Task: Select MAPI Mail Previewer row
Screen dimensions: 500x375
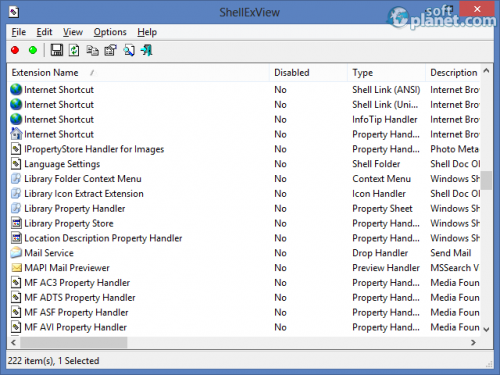Action: pyautogui.click(x=244, y=268)
